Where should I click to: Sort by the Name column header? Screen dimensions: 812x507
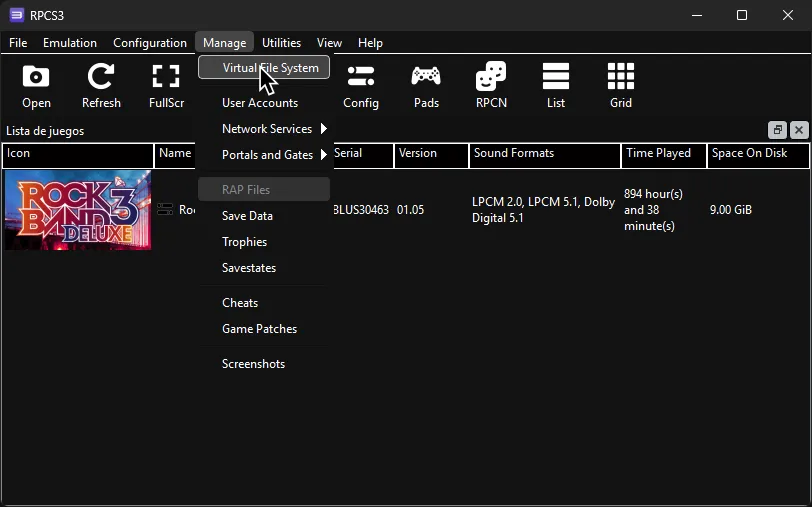click(x=175, y=156)
